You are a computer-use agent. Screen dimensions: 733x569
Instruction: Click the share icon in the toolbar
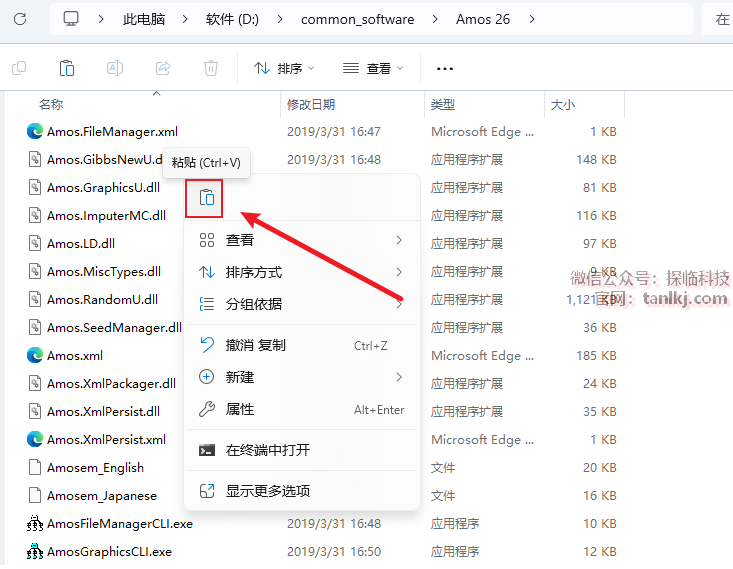(x=163, y=68)
